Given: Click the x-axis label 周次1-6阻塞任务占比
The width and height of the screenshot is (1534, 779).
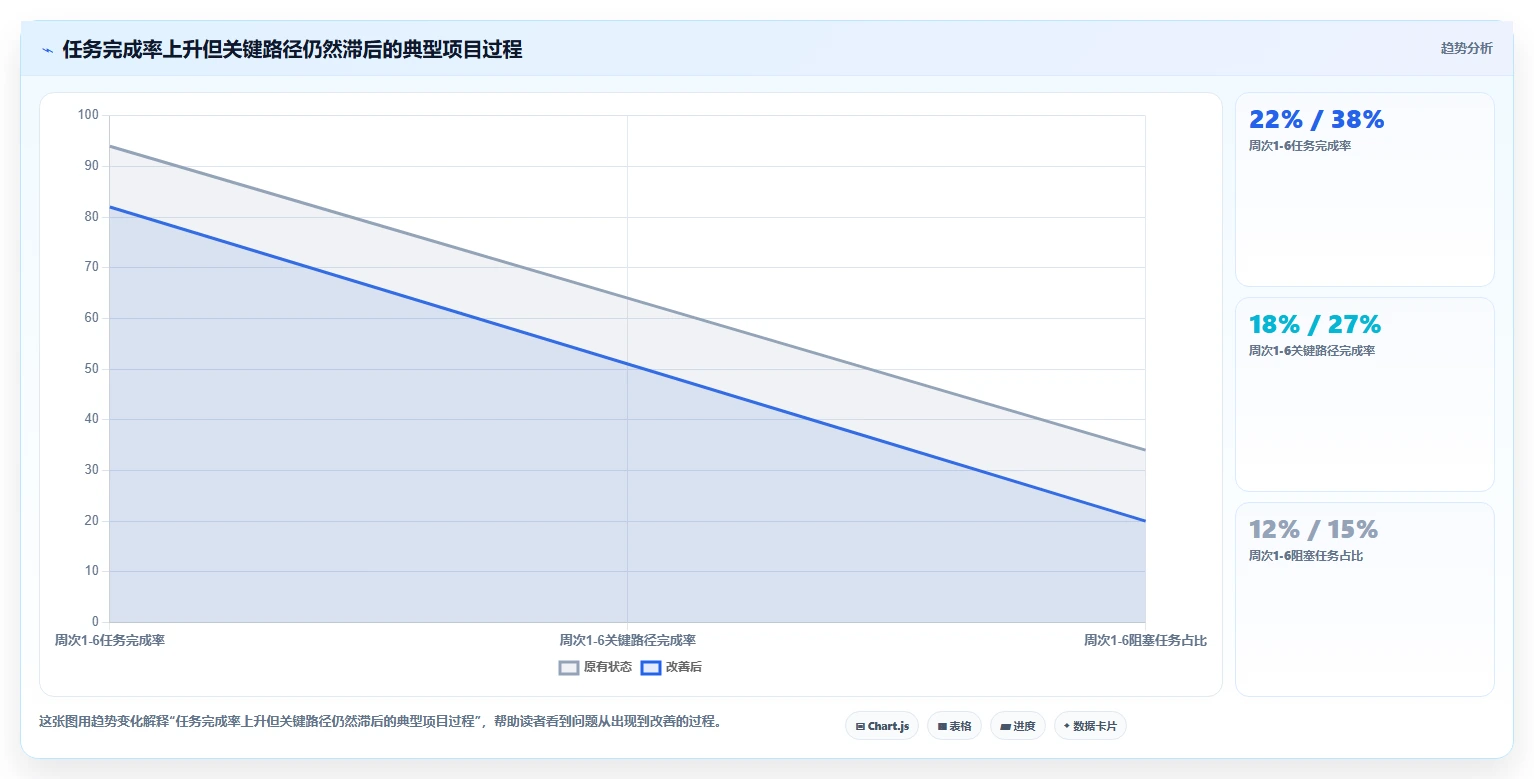Looking at the screenshot, I should [1145, 640].
